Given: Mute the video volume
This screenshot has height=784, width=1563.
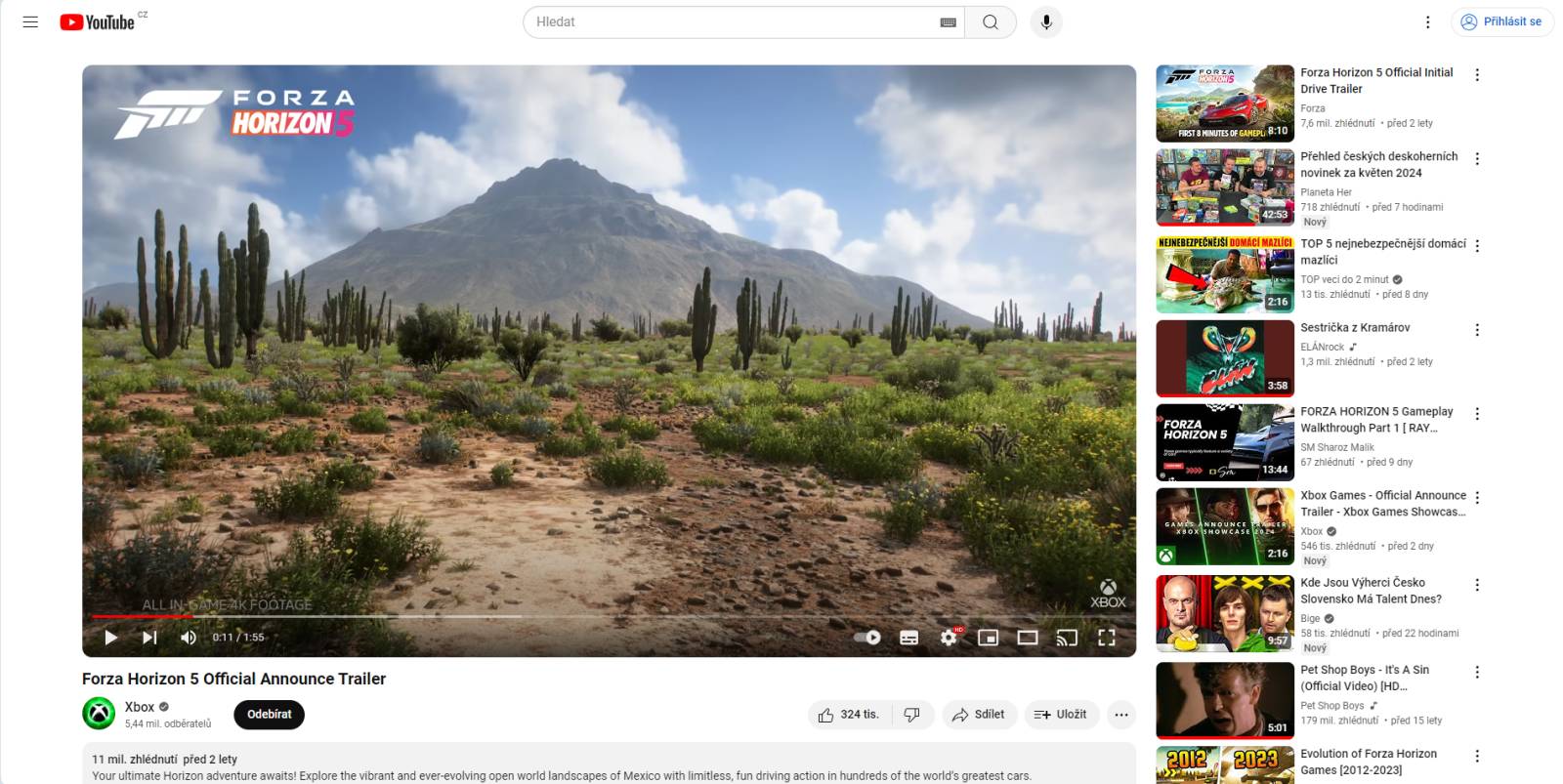Looking at the screenshot, I should pyautogui.click(x=189, y=638).
